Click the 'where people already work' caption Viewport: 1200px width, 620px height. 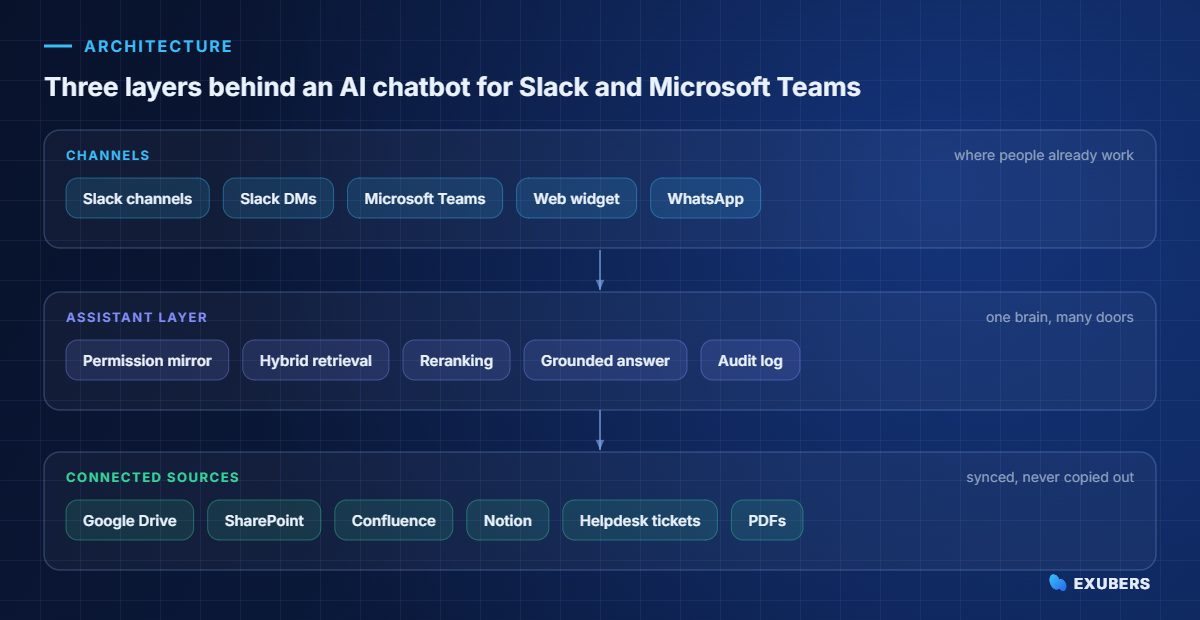pos(1044,155)
